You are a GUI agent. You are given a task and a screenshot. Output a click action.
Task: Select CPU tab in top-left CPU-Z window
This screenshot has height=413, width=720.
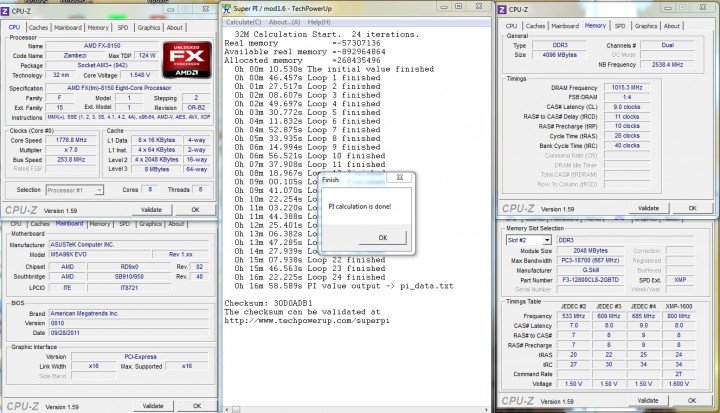tap(14, 27)
